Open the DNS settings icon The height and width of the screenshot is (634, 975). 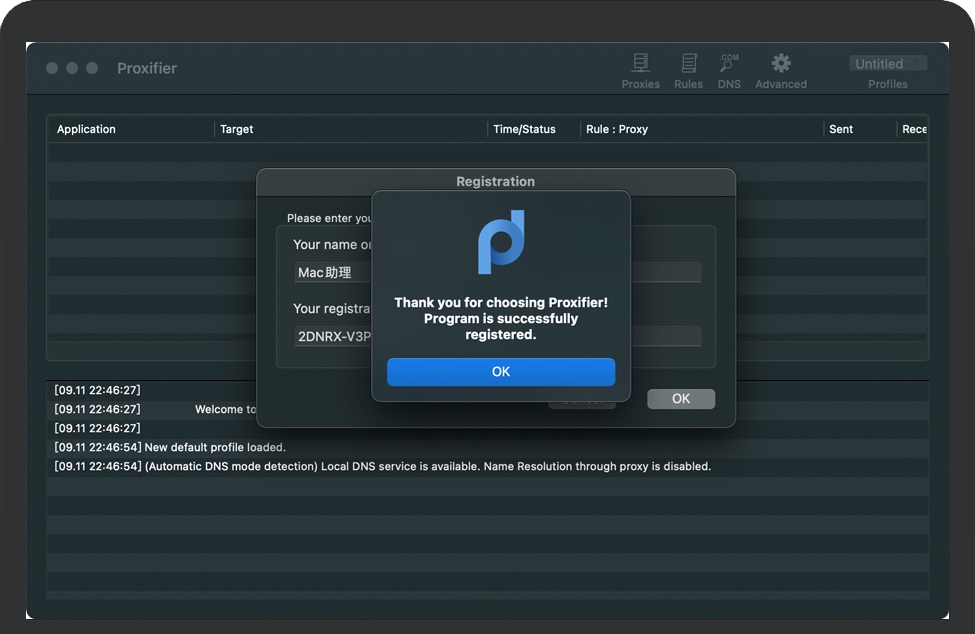729,71
